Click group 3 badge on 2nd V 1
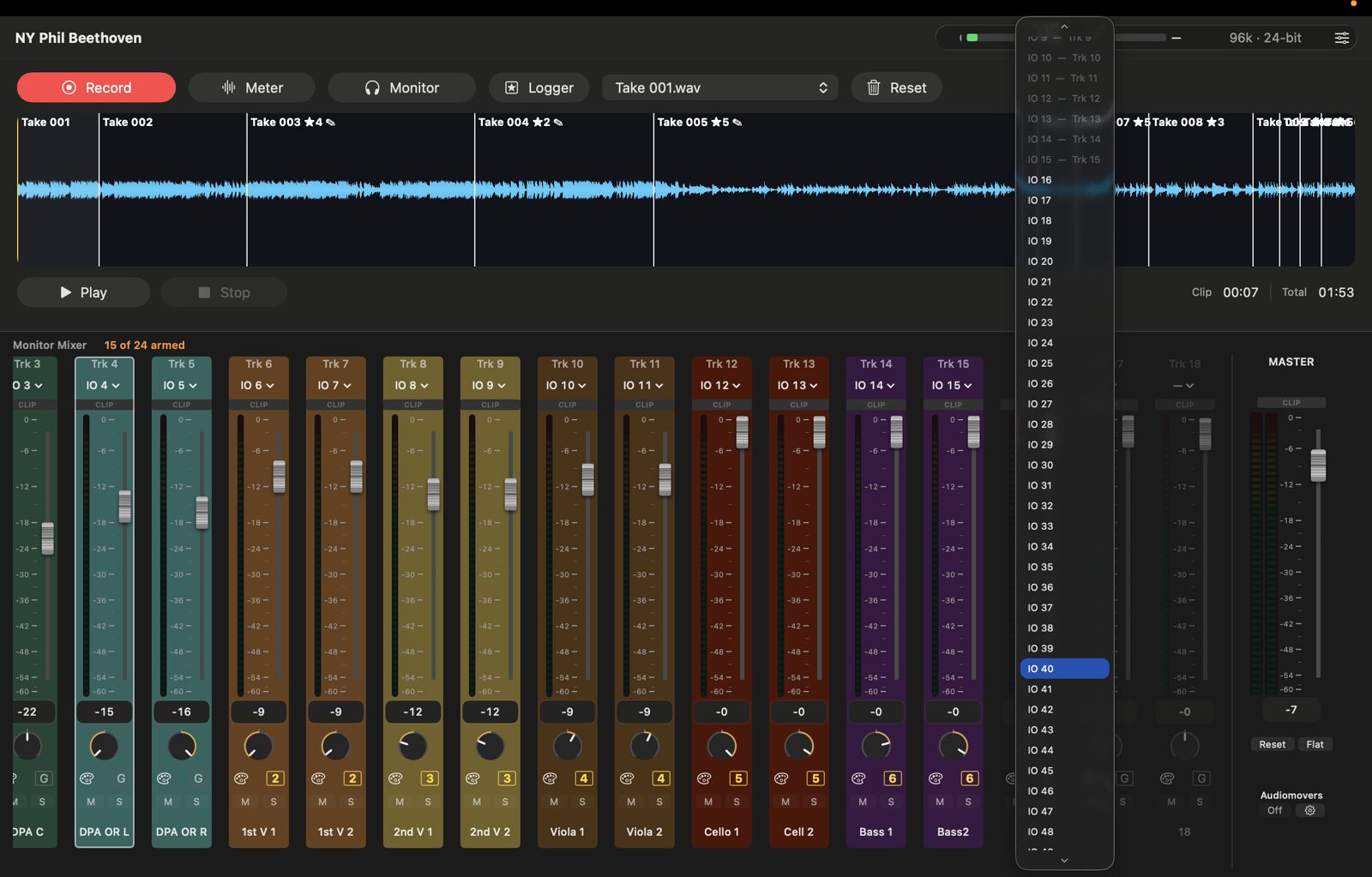 (x=430, y=778)
